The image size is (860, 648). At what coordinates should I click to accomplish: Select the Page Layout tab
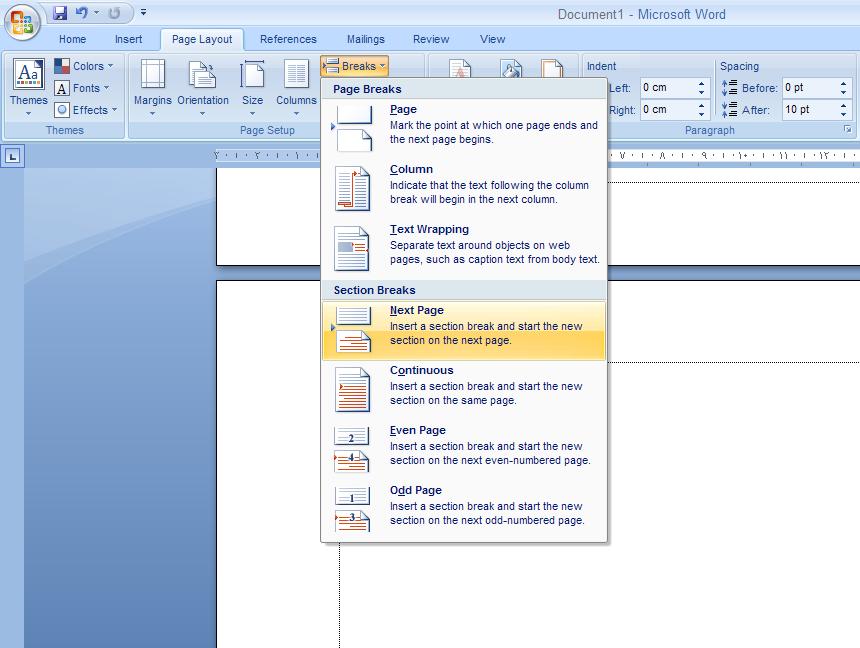[202, 39]
